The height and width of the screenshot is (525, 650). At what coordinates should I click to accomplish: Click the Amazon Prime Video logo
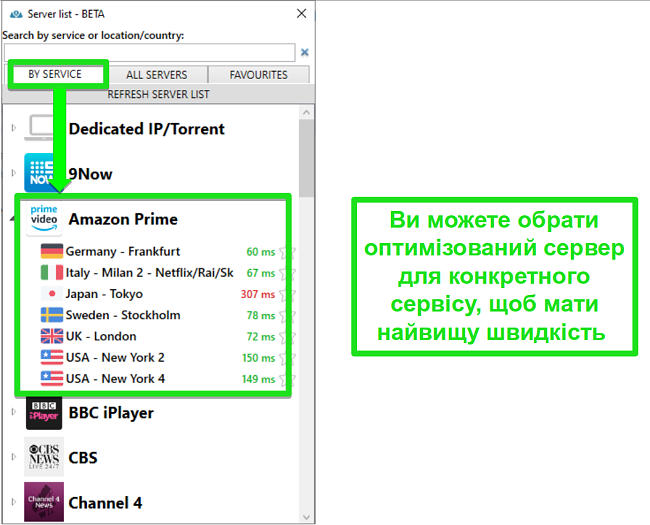coord(44,219)
